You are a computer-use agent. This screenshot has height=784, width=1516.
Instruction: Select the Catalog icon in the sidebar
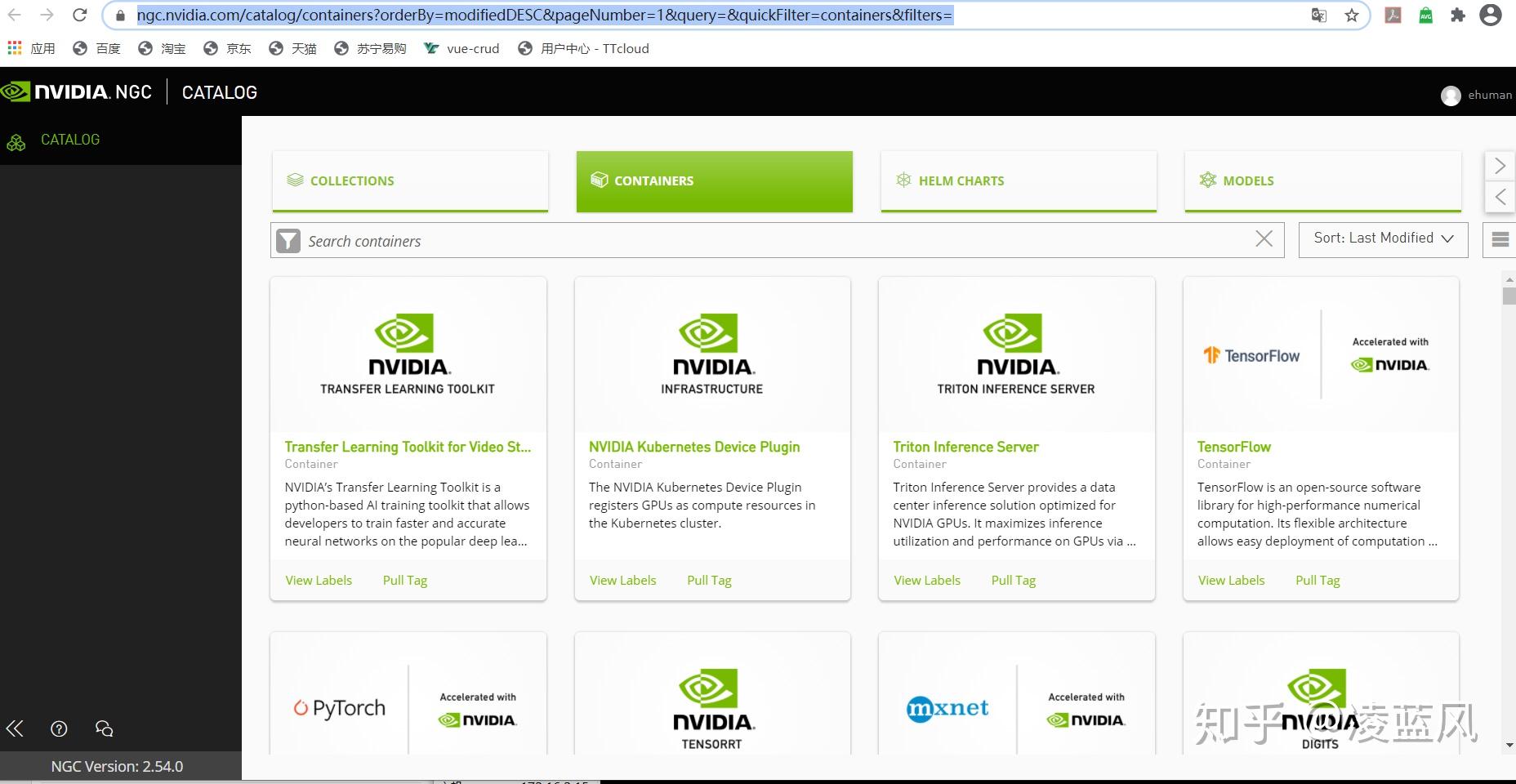16,140
